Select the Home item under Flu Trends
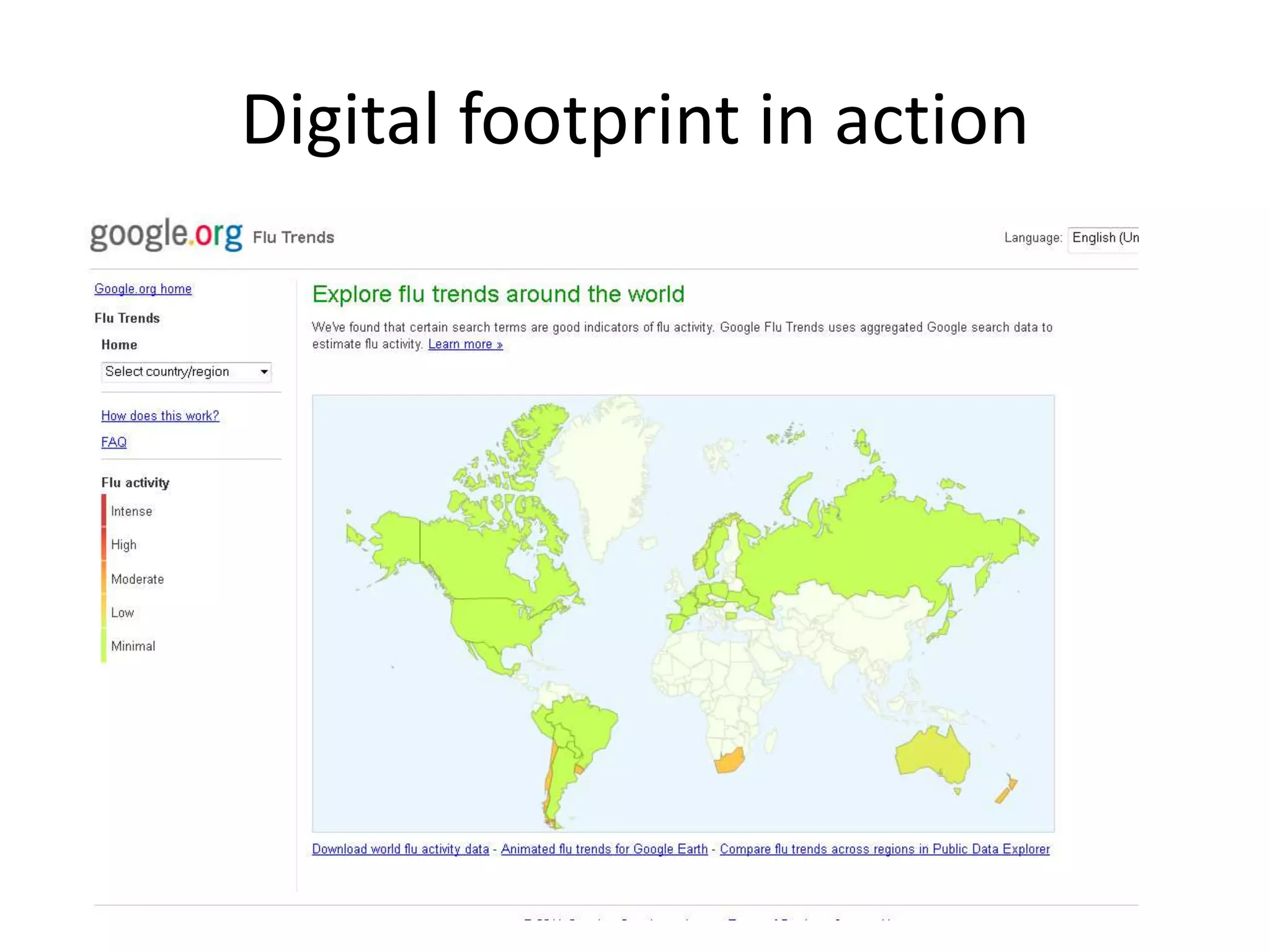The height and width of the screenshot is (952, 1270). click(x=119, y=345)
